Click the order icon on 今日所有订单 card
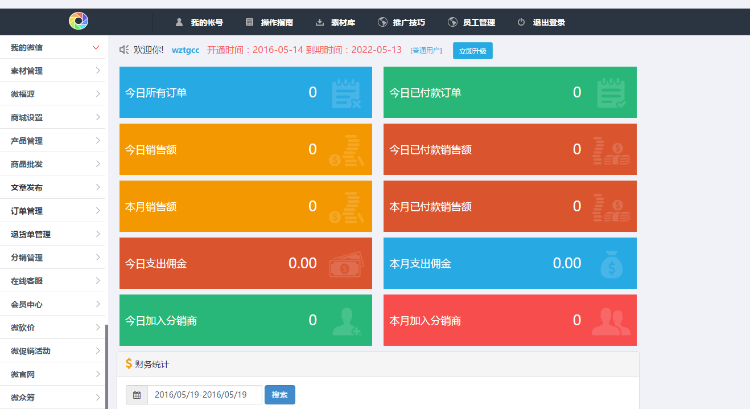The width and height of the screenshot is (750, 409). pos(346,93)
